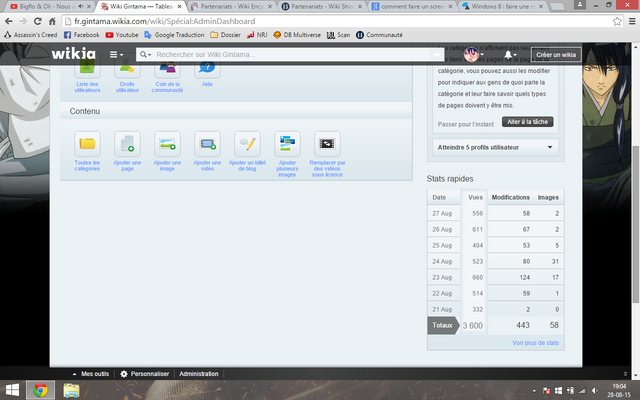This screenshot has width=640, height=400.
Task: Open search scope dropdown magnifier
Action: tap(145, 54)
